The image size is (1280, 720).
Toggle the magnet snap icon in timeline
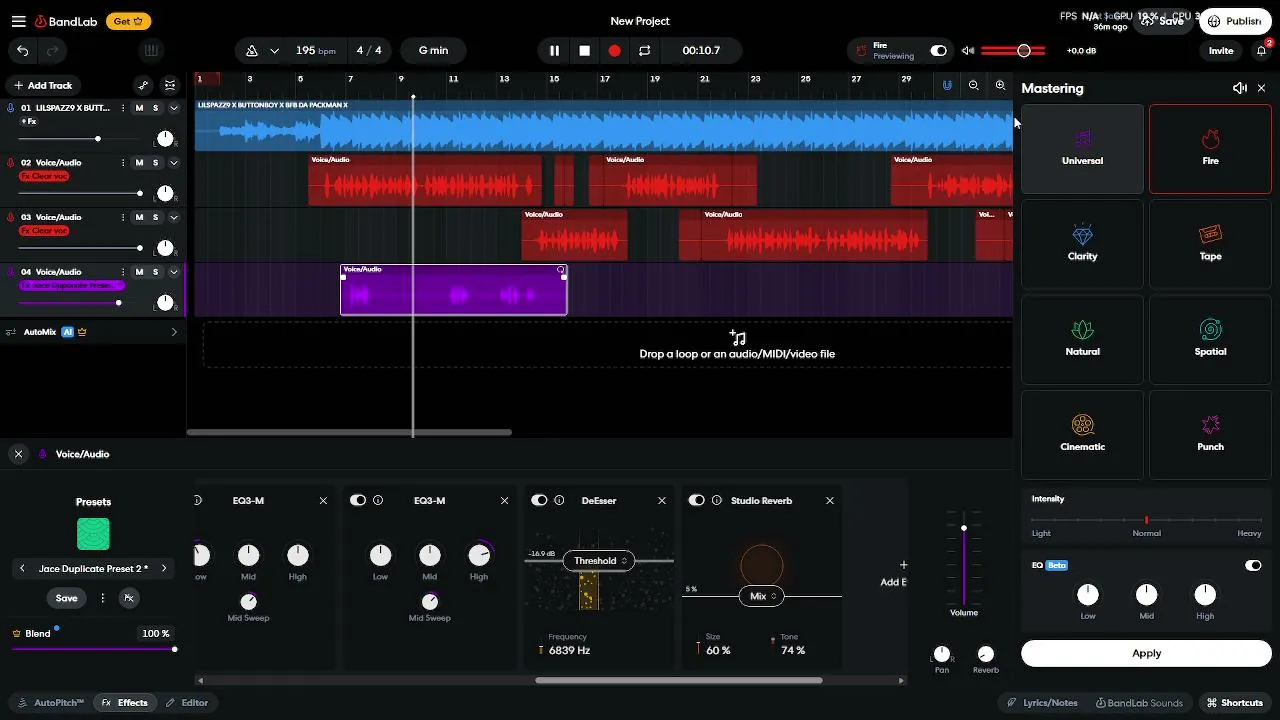[947, 86]
